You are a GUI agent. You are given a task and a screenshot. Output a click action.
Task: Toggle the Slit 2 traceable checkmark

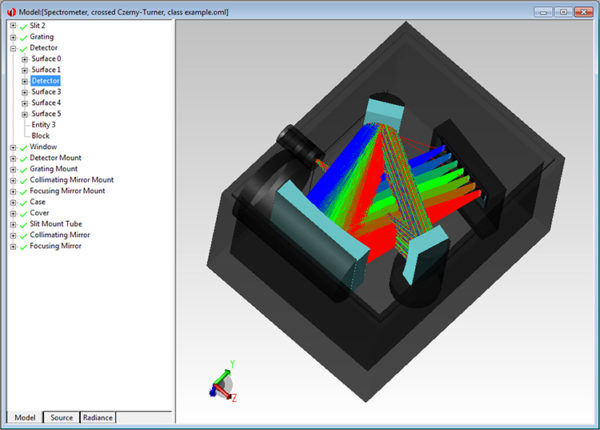tap(23, 25)
